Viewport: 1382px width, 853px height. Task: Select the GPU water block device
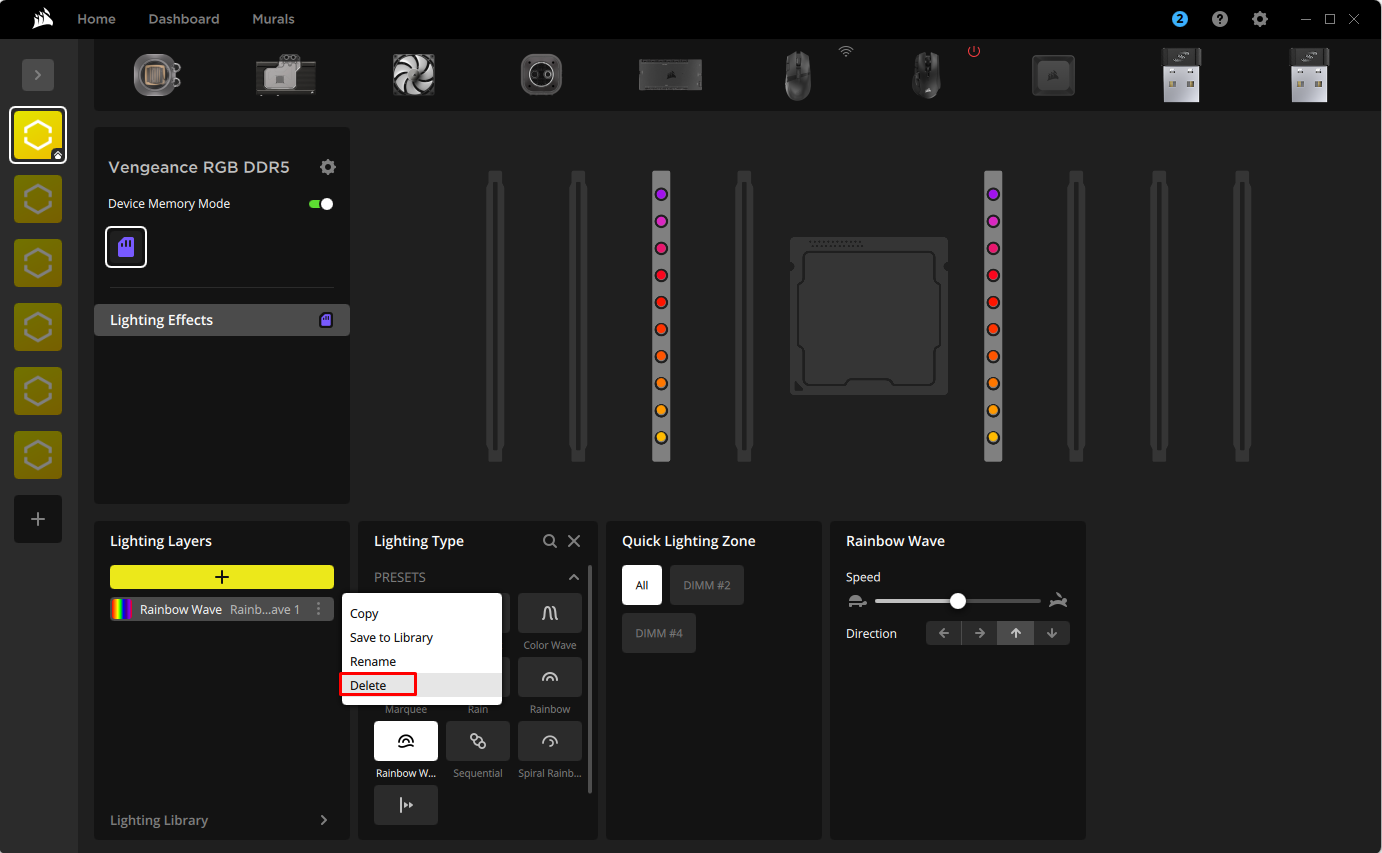click(x=286, y=75)
